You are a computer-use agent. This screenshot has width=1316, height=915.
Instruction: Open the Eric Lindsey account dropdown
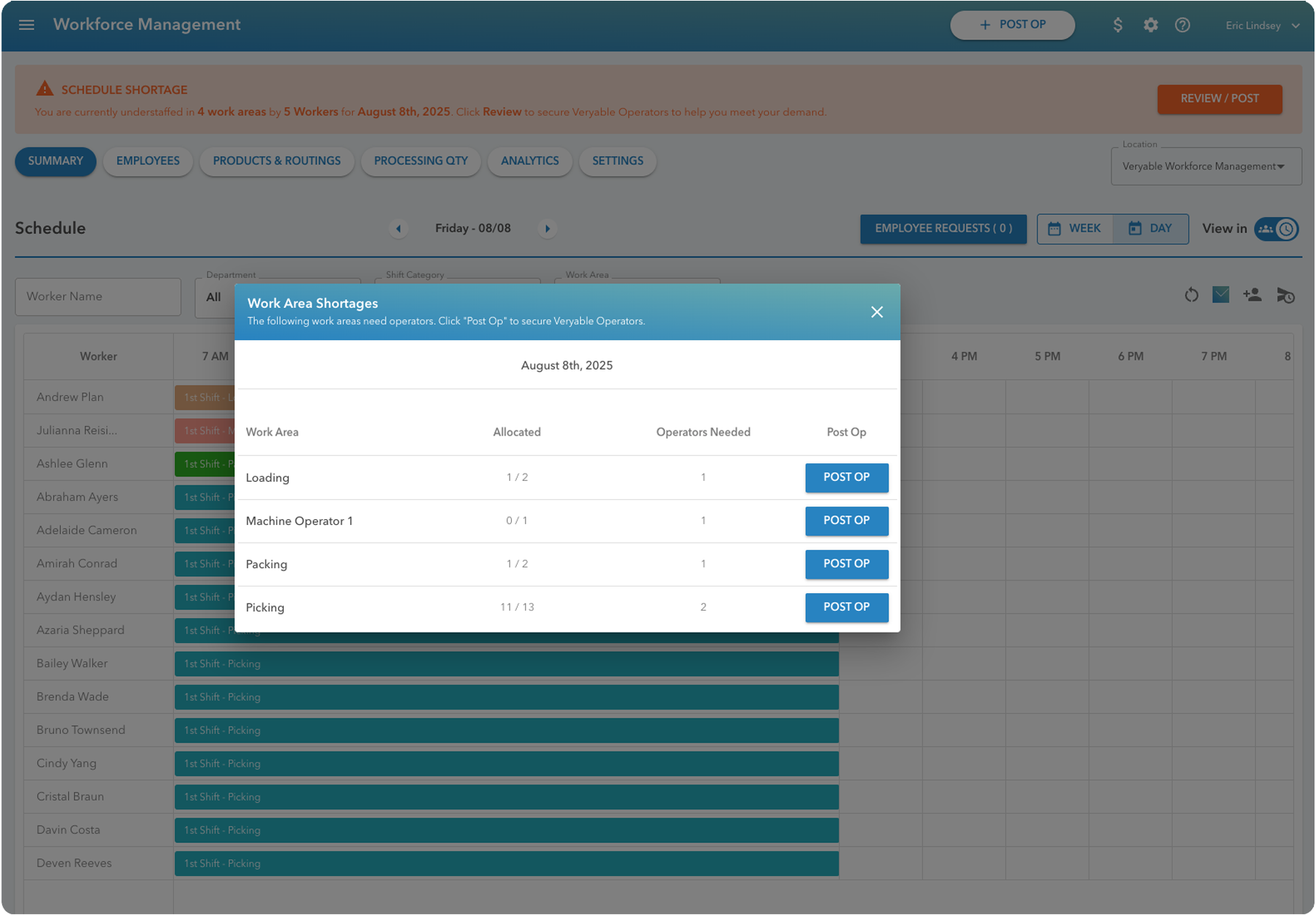coord(1260,24)
